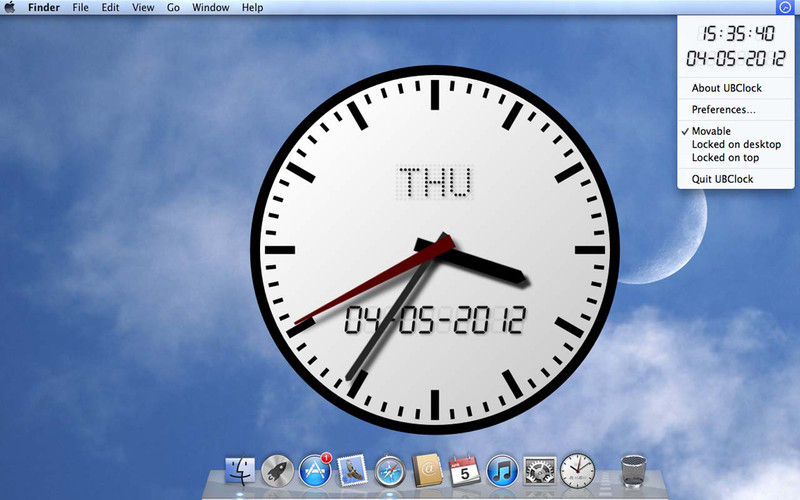800x500 pixels.
Task: Open the Window menu
Action: (x=211, y=7)
